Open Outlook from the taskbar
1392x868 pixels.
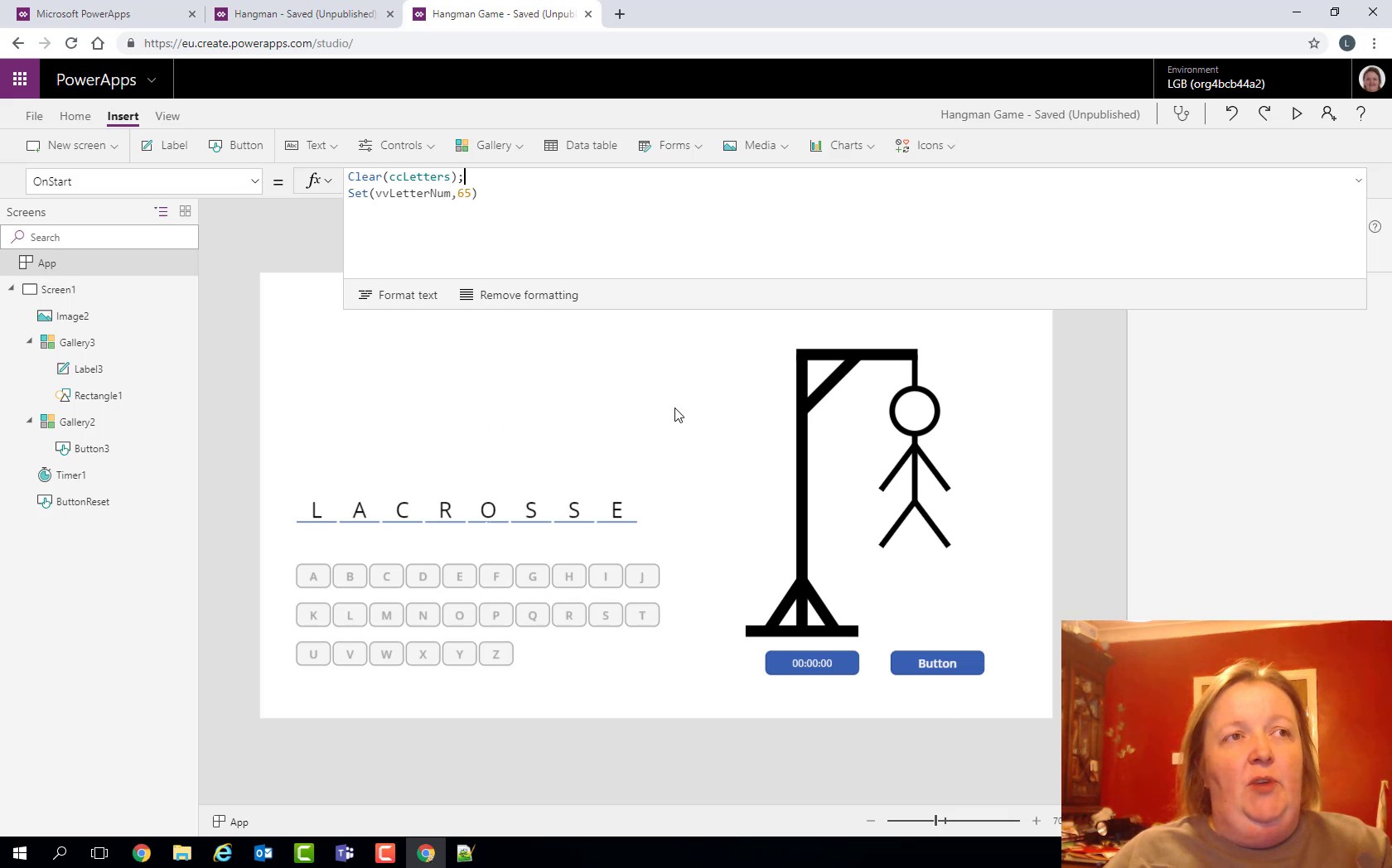pyautogui.click(x=263, y=853)
